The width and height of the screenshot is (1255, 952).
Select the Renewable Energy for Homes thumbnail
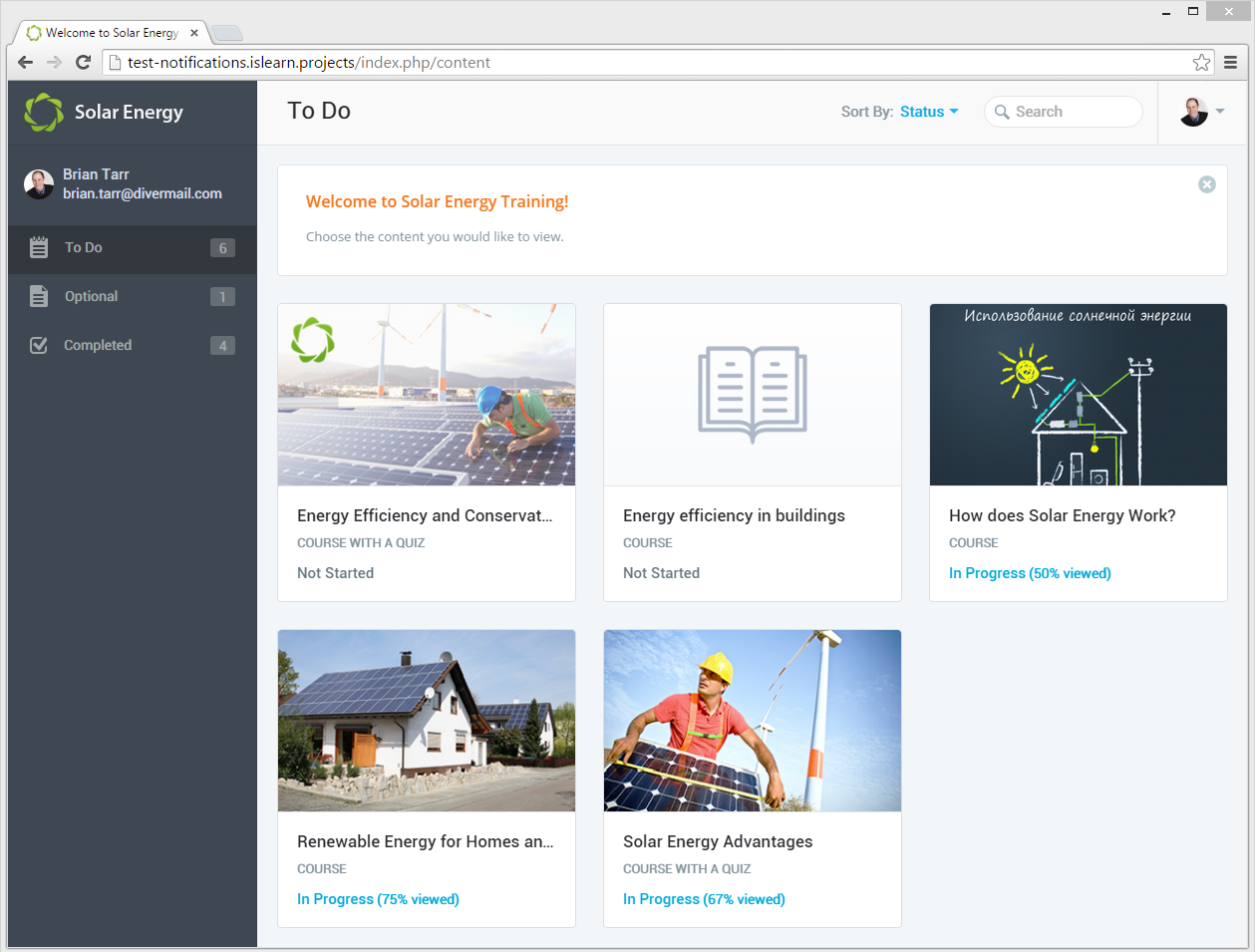click(427, 721)
